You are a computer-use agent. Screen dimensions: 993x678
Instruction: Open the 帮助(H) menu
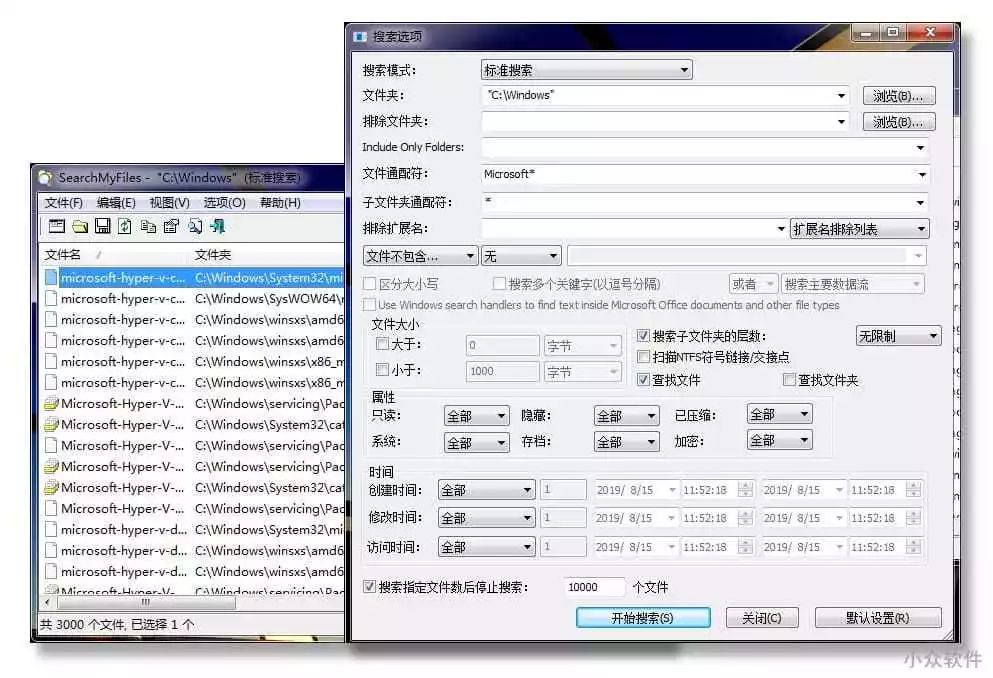pos(280,203)
